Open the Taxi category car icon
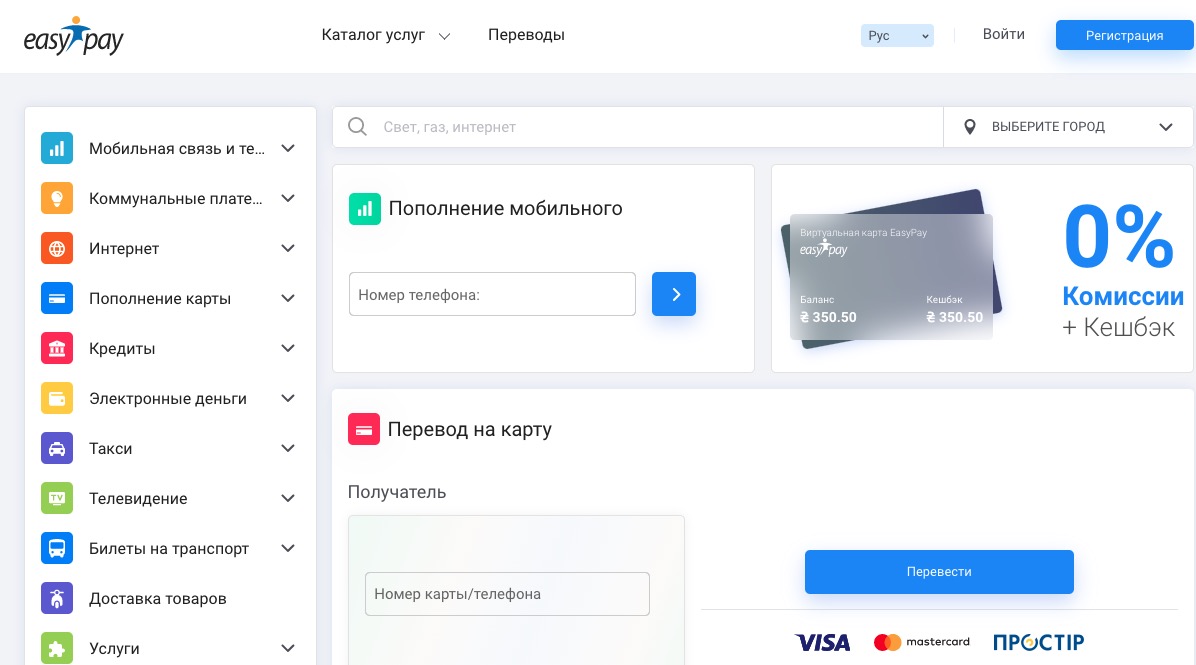The image size is (1196, 665). (x=56, y=448)
